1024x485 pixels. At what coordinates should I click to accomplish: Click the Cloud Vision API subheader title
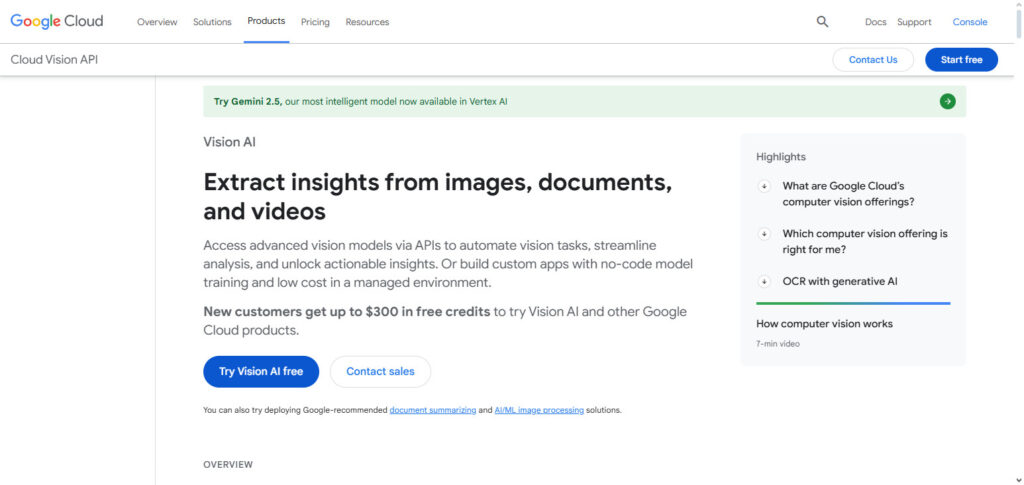click(54, 60)
